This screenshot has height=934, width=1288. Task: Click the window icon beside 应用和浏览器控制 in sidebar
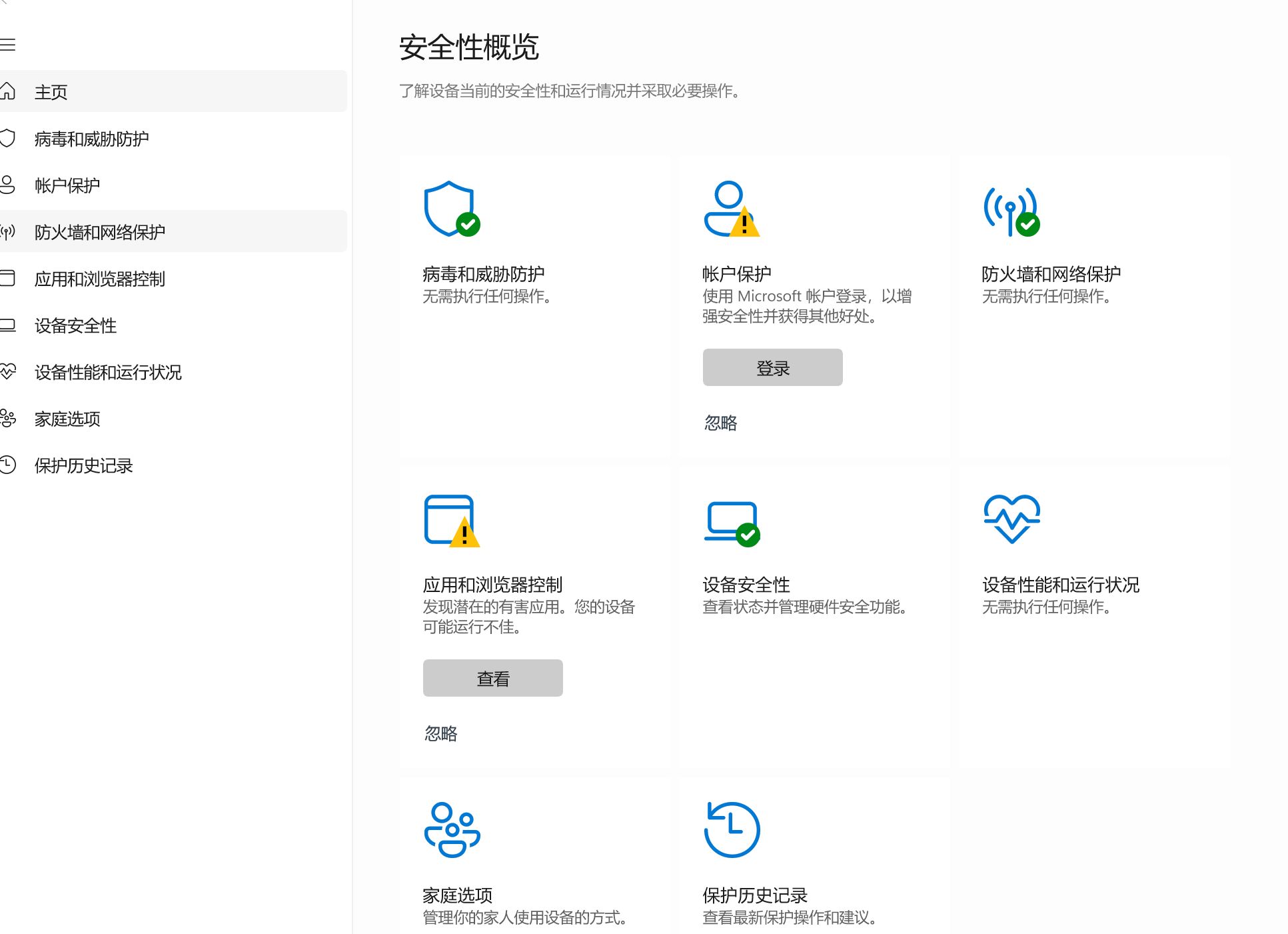pyautogui.click(x=7, y=278)
